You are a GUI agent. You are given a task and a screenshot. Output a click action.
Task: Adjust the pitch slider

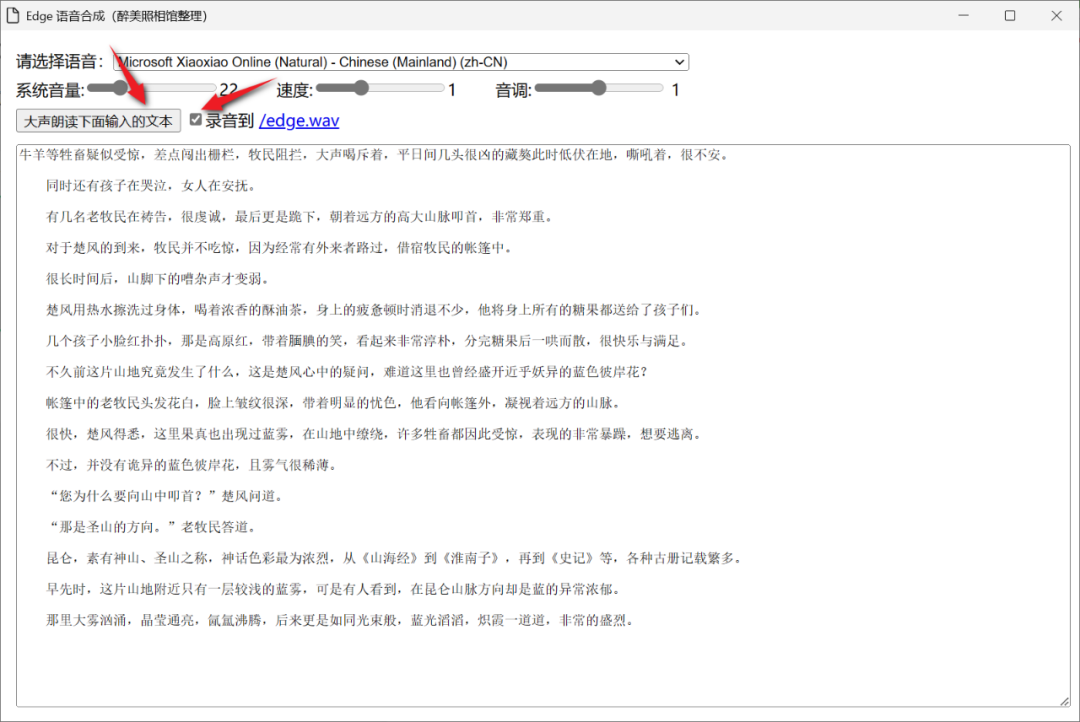pos(599,88)
